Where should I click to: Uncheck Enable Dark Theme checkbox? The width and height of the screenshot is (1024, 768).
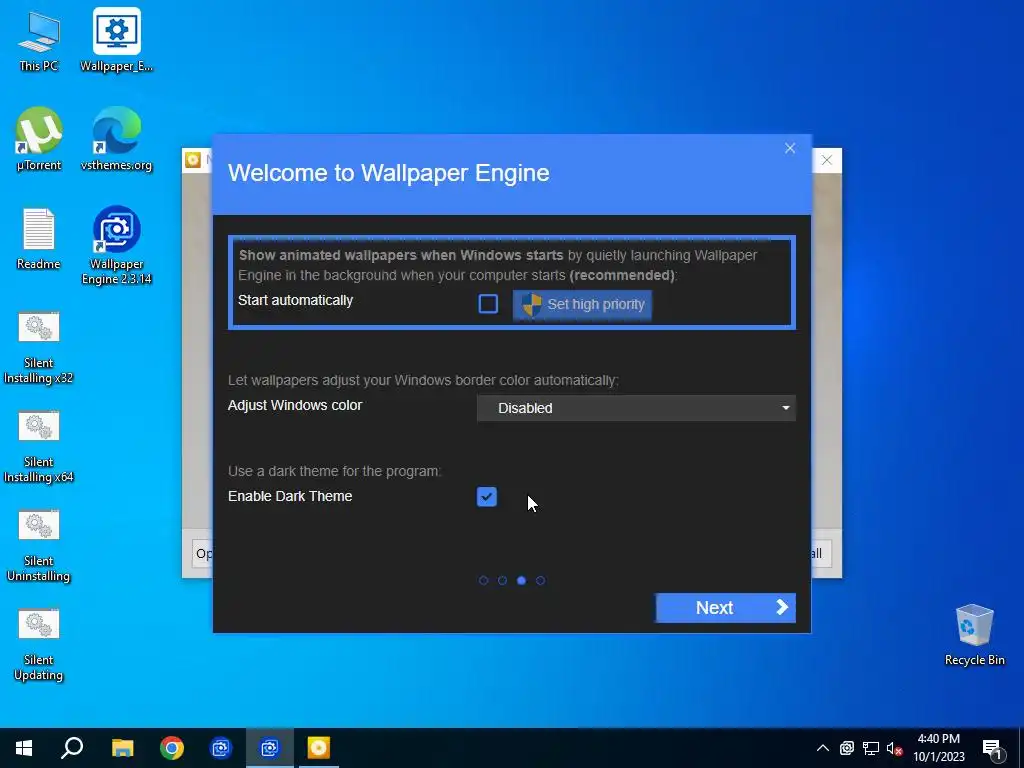487,497
